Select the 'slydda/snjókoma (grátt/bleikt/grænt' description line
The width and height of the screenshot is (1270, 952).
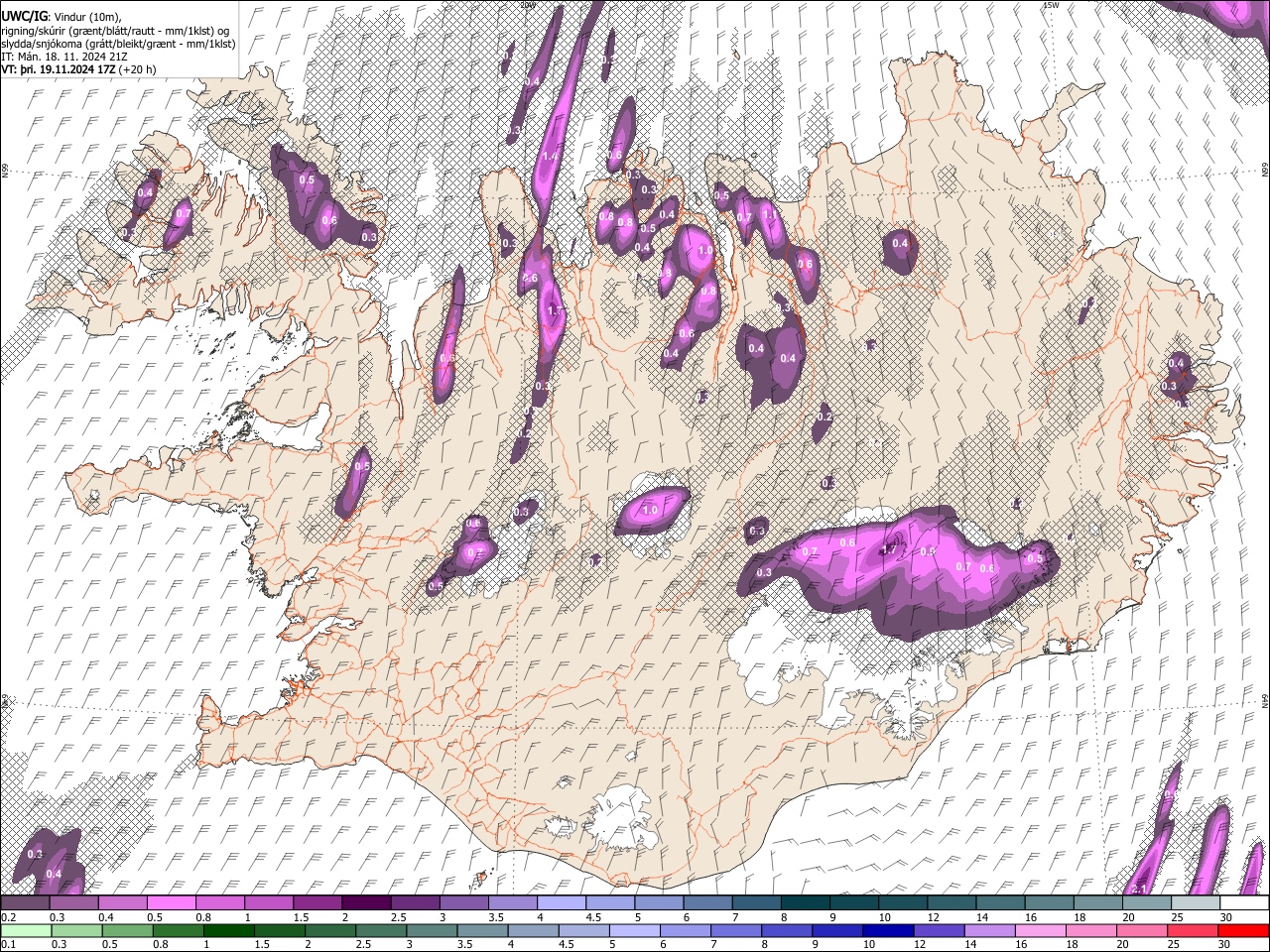[118, 44]
